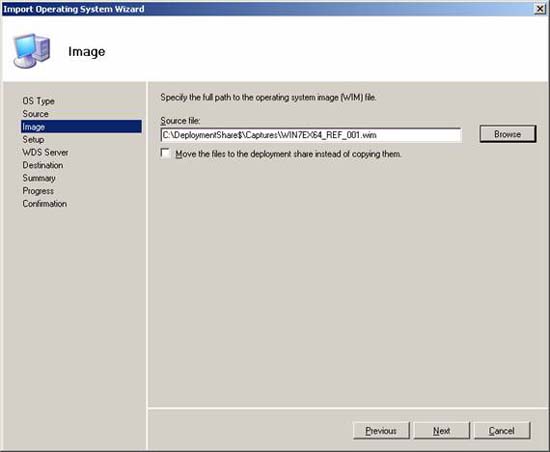
Task: Open the Summary step
Action: (x=39, y=178)
